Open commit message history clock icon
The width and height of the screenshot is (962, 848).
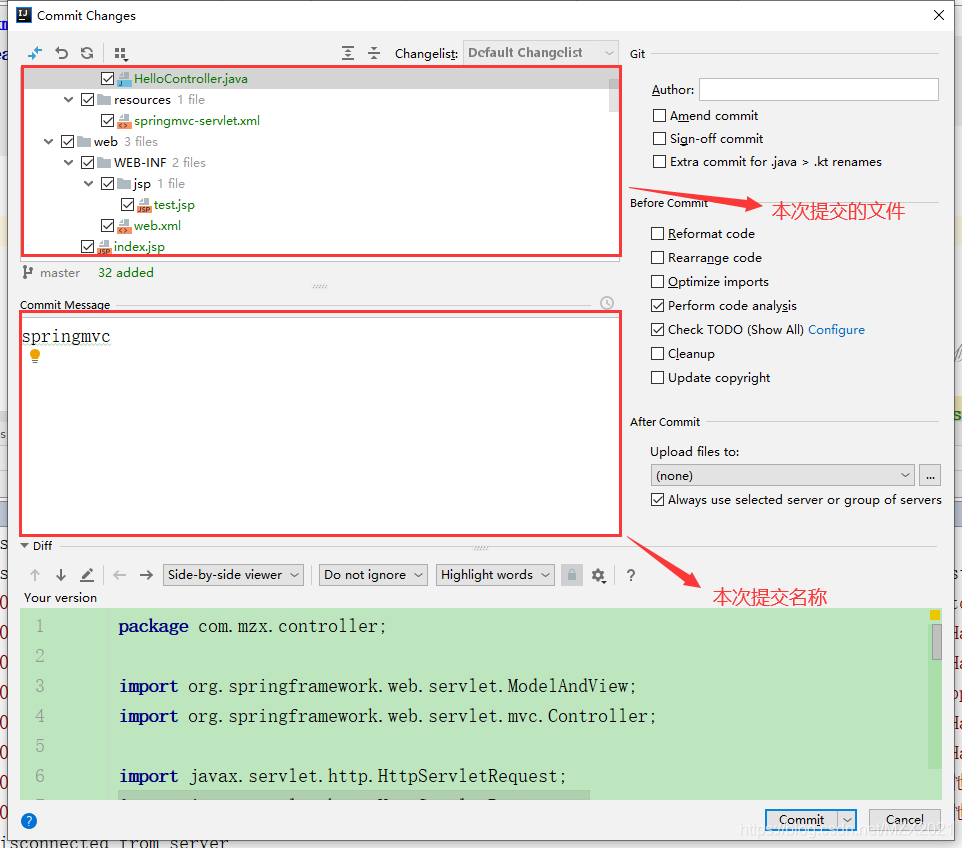607,303
